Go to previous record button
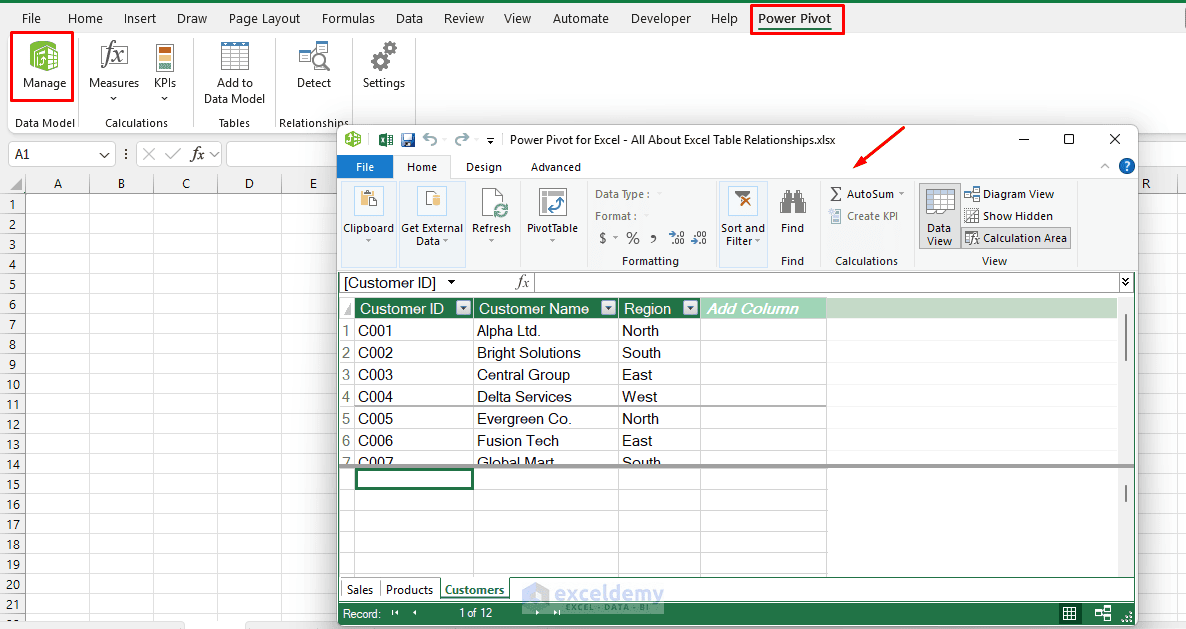This screenshot has height=629, width=1186. pyautogui.click(x=414, y=613)
